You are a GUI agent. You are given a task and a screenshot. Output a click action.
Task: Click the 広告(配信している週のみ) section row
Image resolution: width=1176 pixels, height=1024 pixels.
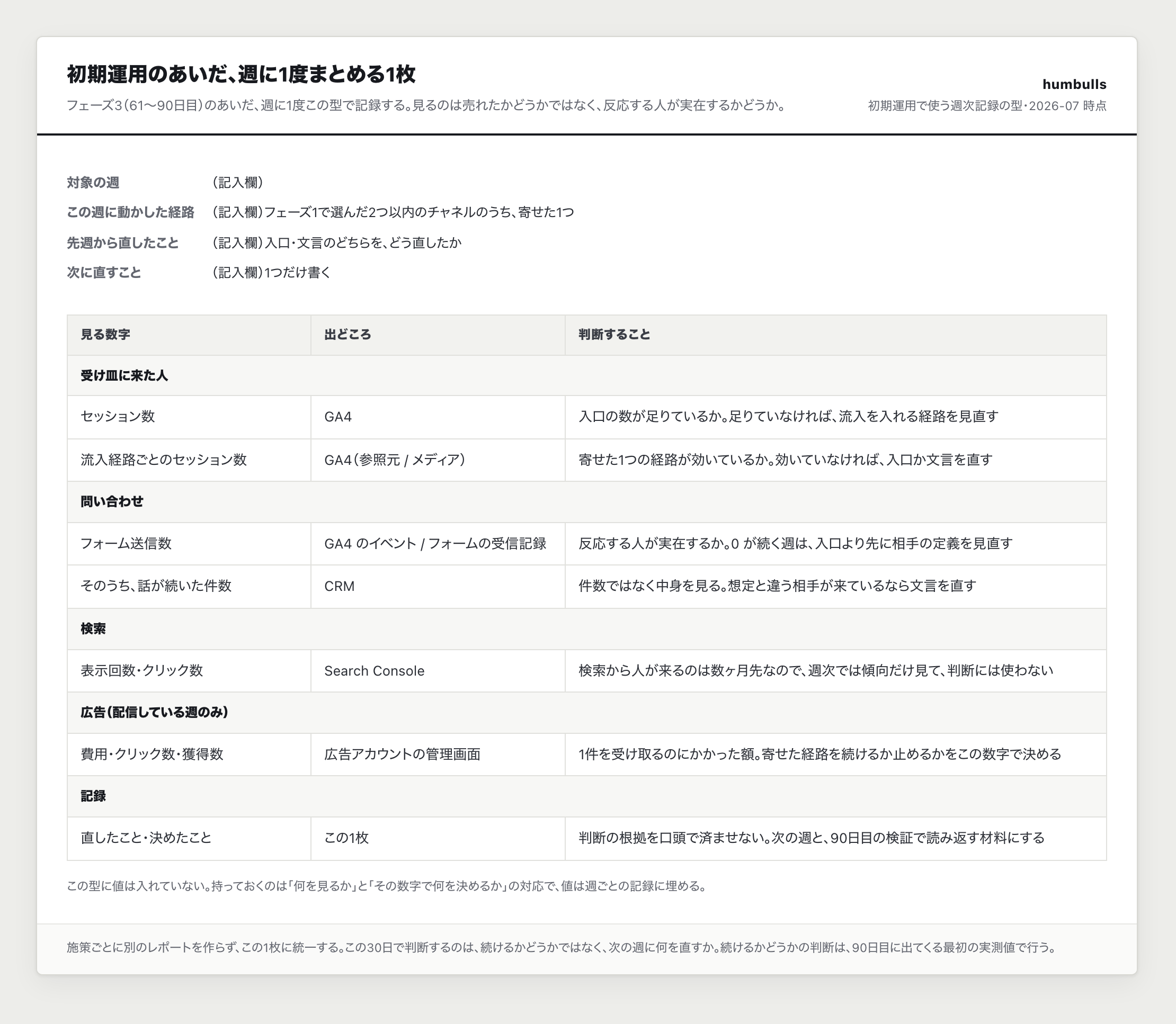tap(586, 713)
